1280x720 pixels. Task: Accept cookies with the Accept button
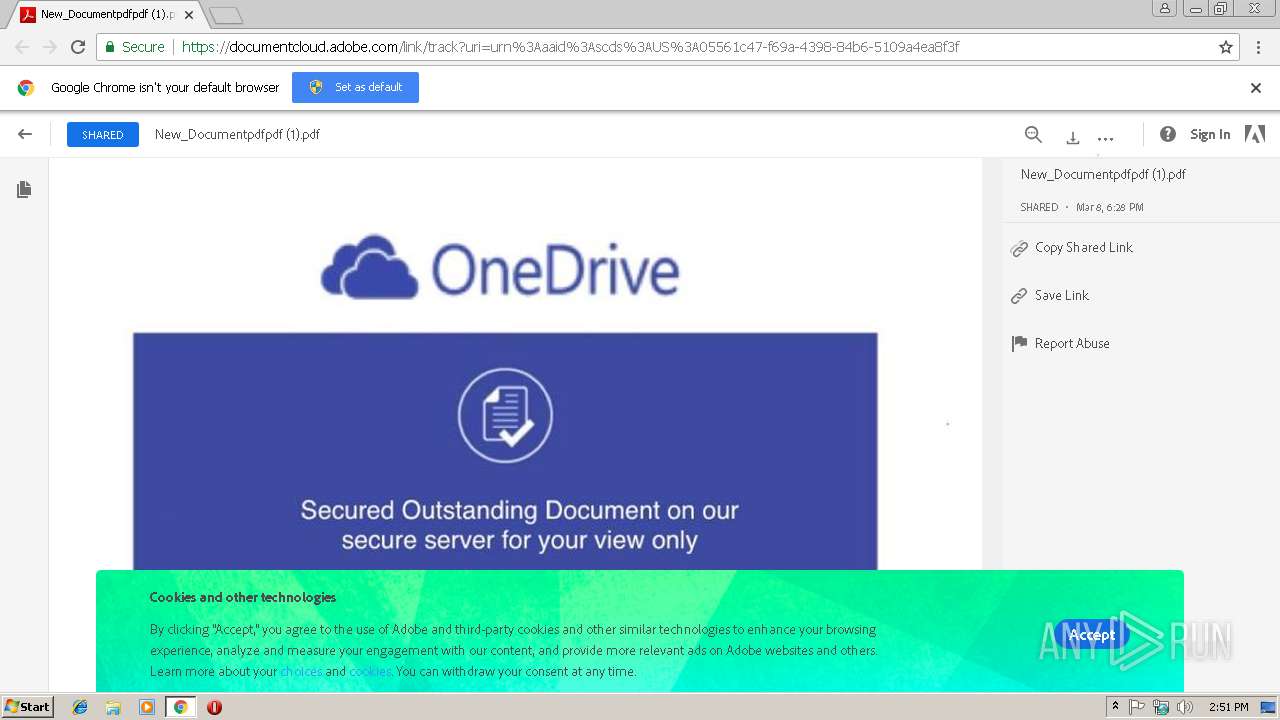tap(1091, 635)
